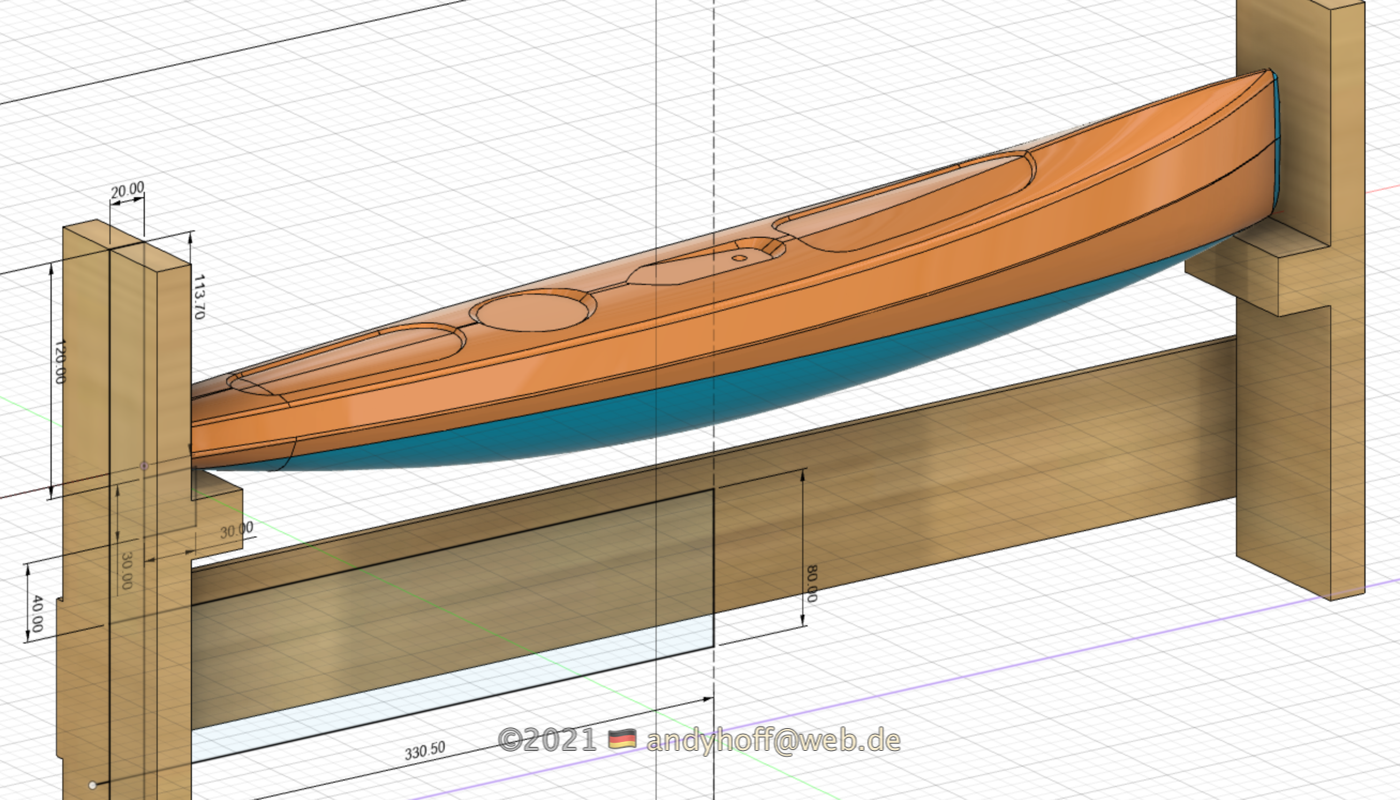The height and width of the screenshot is (800, 1400).
Task: Select the horizontal 30.00 dimension near bracket
Action: tap(236, 529)
